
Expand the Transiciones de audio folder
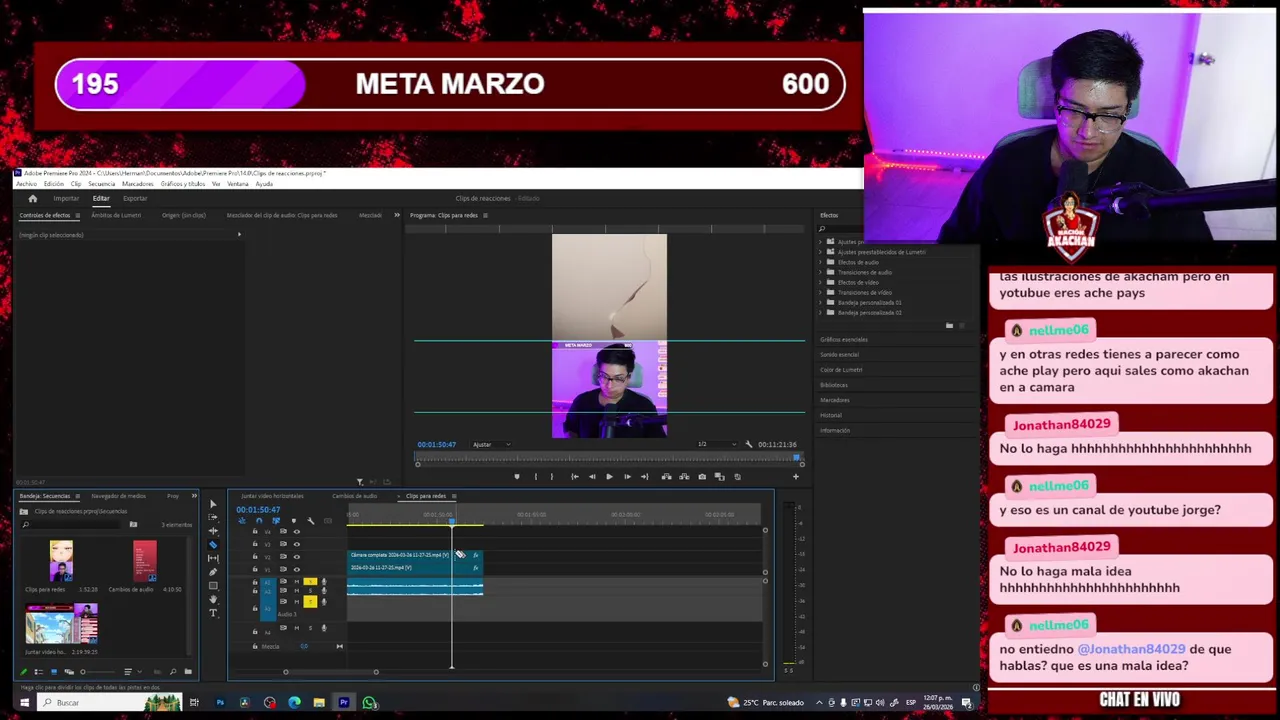point(821,272)
